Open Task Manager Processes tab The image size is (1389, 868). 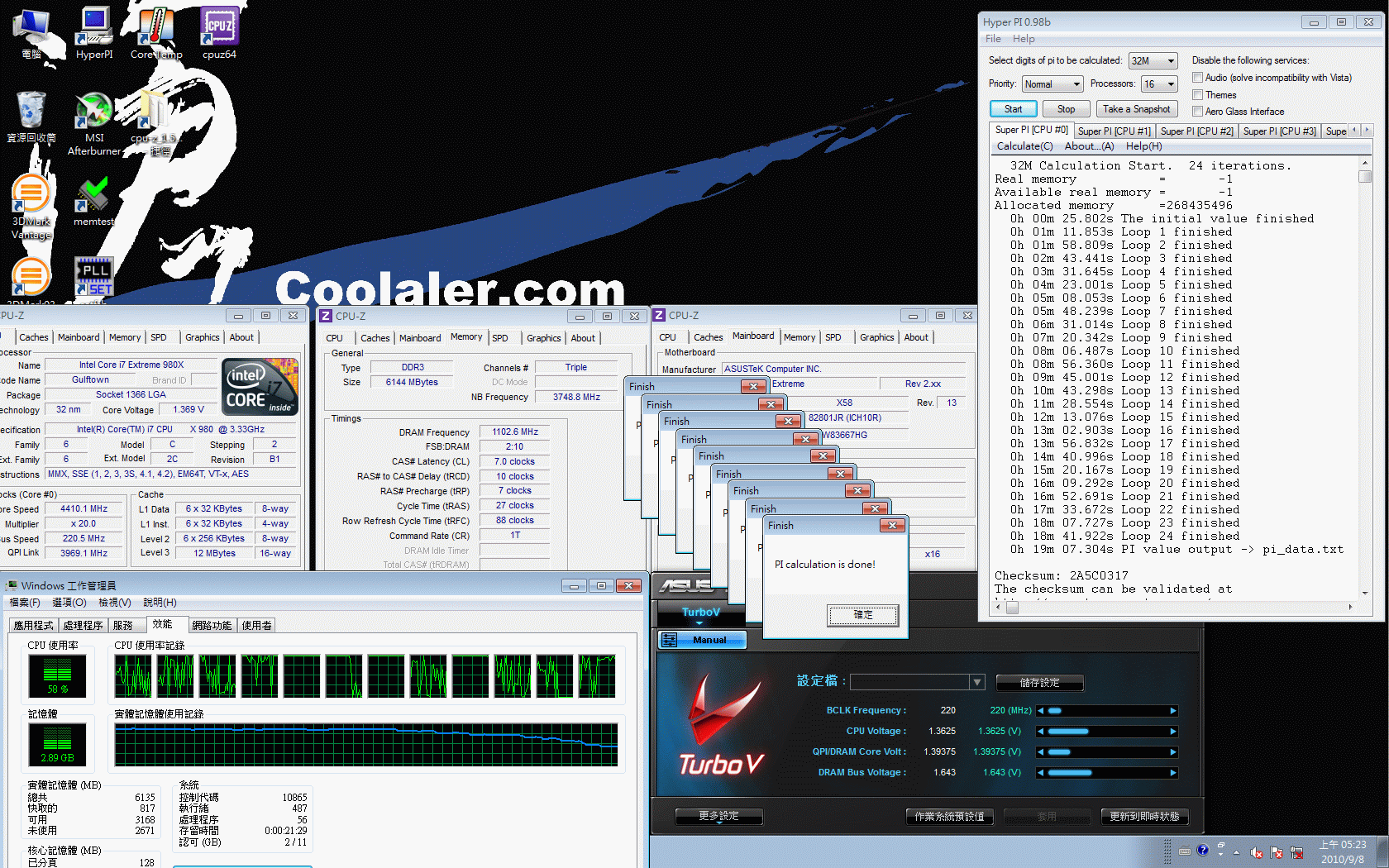click(x=83, y=626)
